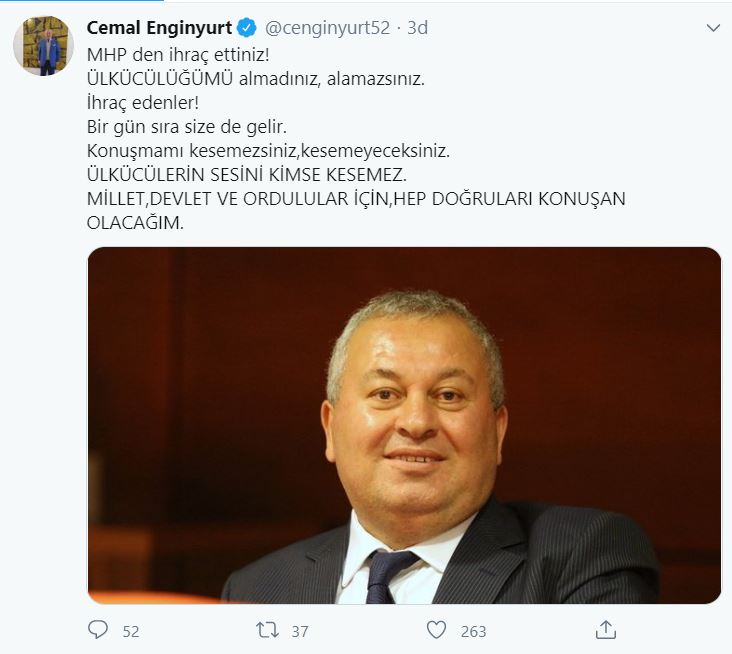Click the line starting 'Konuşmamı kesemezsiniz'

click(268, 151)
